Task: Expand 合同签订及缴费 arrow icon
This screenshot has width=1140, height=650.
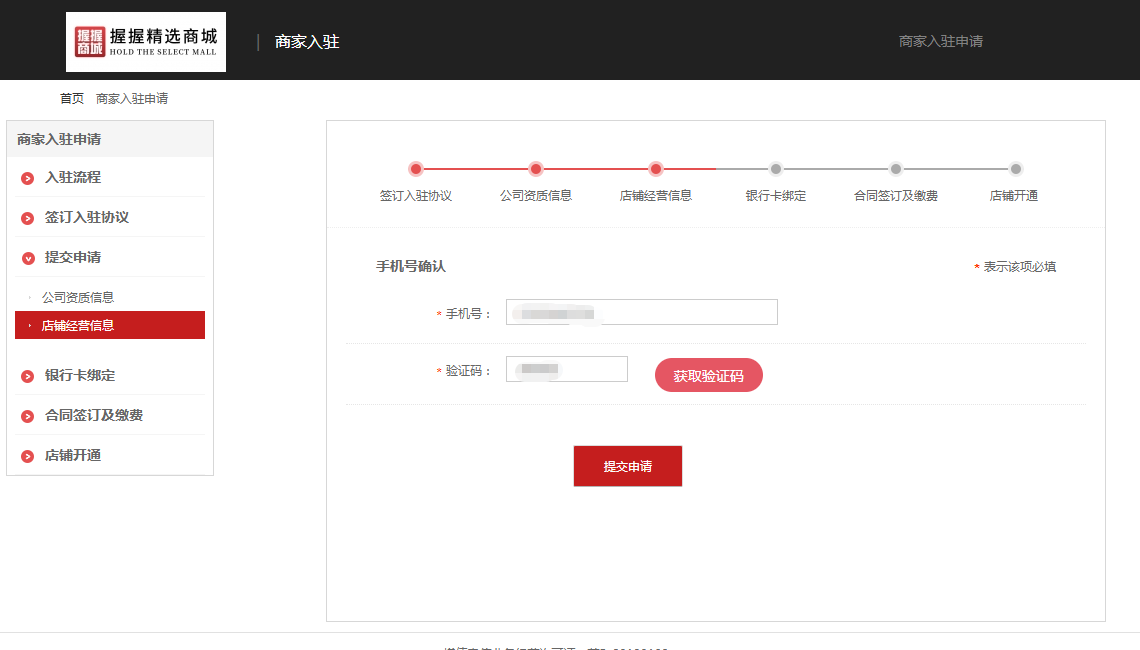Action: [28, 416]
